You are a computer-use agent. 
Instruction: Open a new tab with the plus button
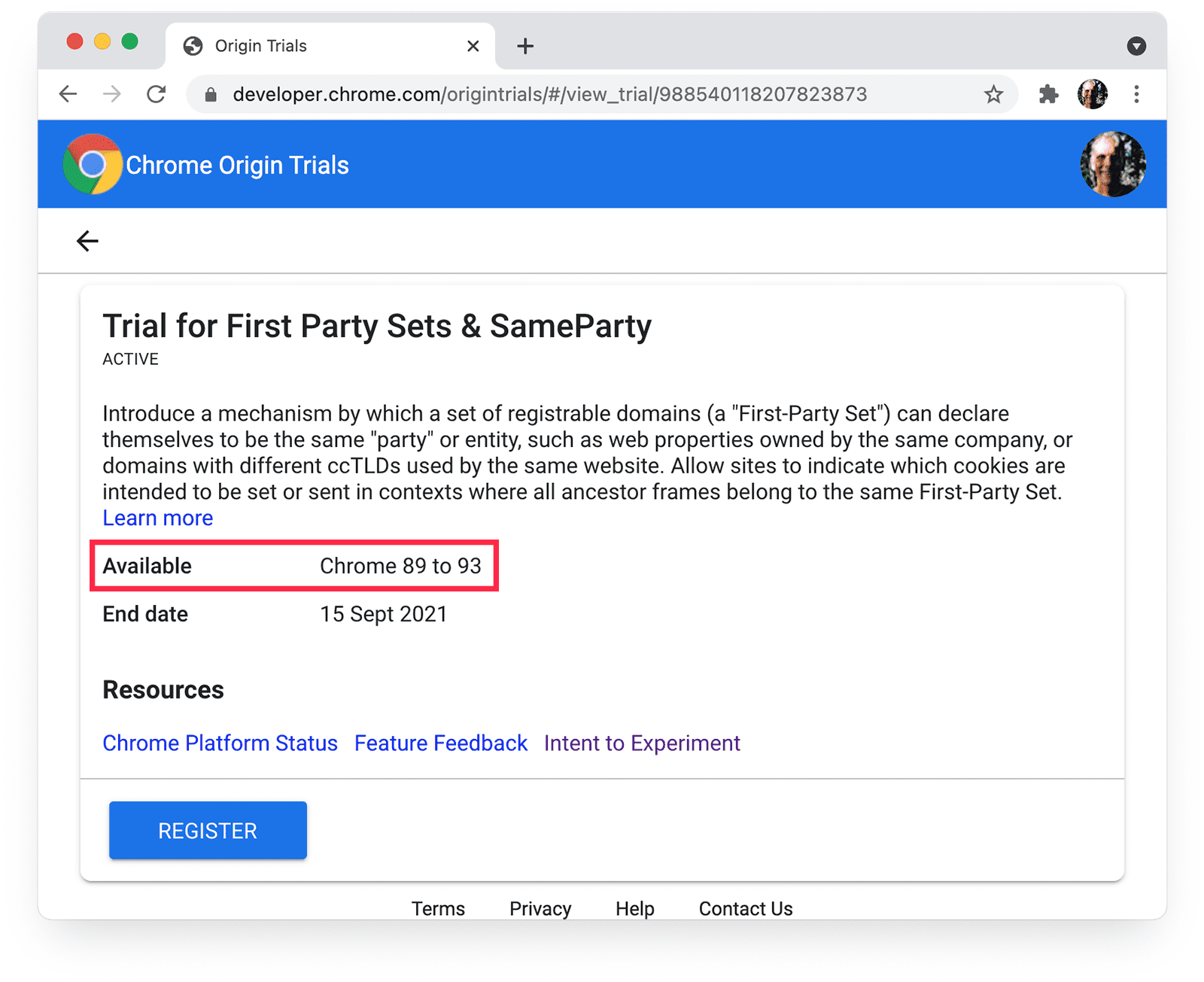(524, 46)
